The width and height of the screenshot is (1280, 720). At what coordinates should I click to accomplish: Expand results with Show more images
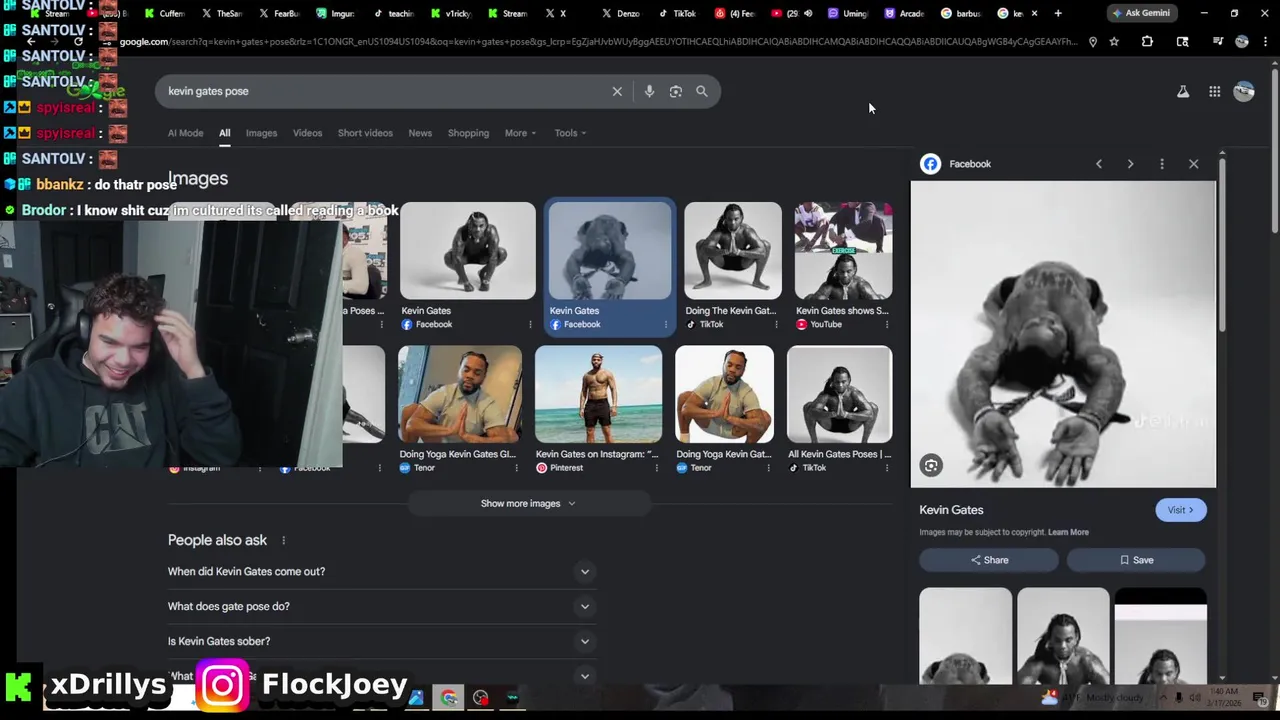(x=528, y=503)
